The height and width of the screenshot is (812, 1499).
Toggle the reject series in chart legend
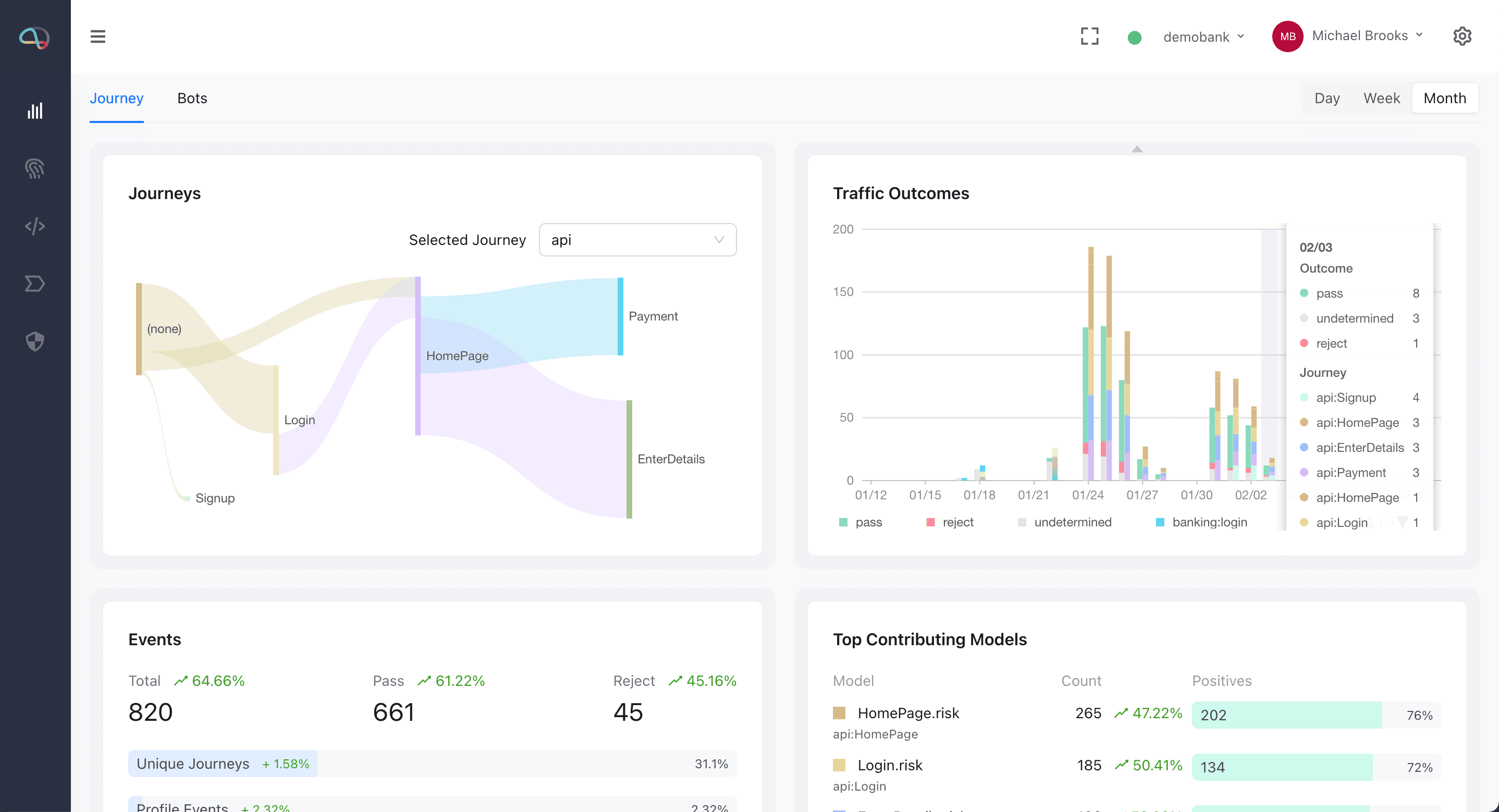[950, 522]
